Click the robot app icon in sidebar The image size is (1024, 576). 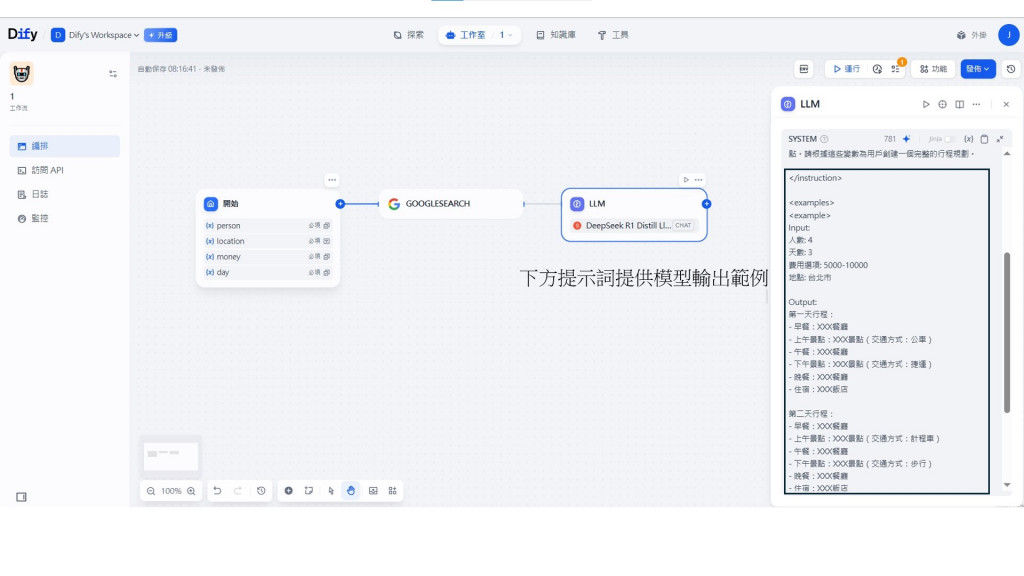22,74
